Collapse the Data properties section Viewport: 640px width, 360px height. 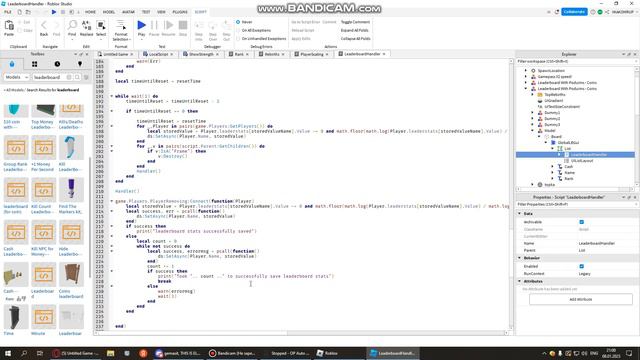520,213
